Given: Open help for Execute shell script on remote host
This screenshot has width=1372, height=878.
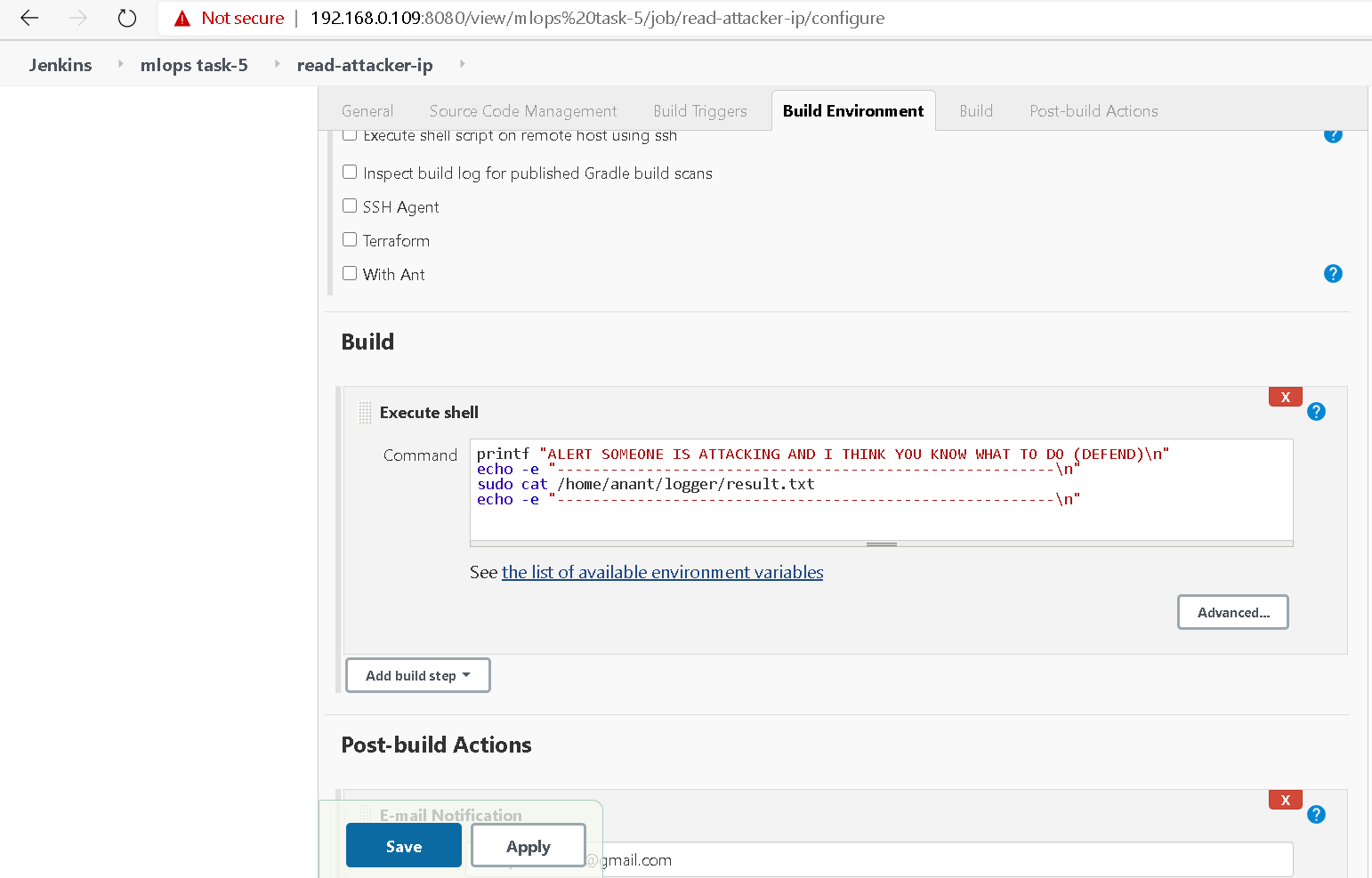Looking at the screenshot, I should [x=1333, y=135].
